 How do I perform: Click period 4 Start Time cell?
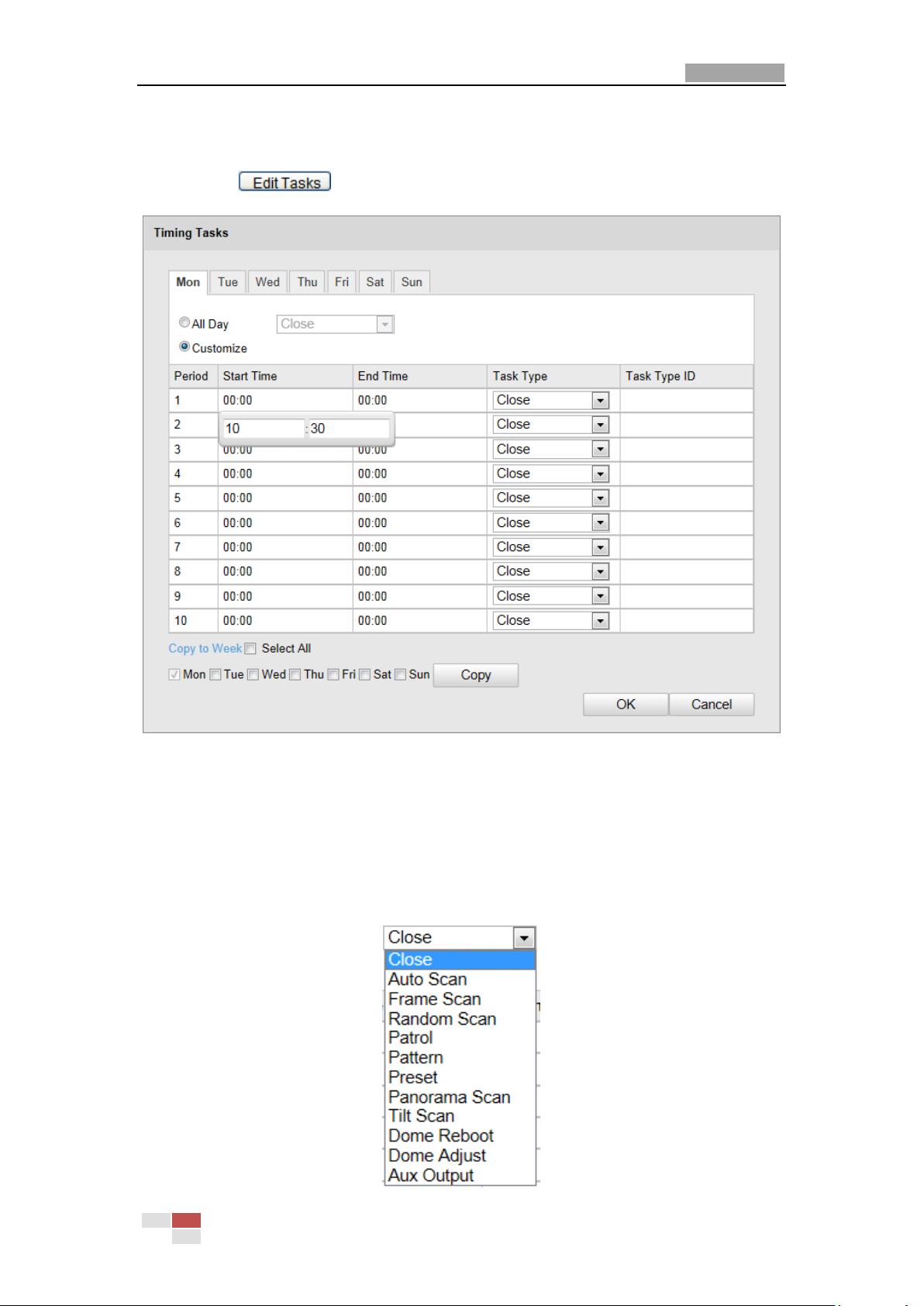click(x=285, y=474)
